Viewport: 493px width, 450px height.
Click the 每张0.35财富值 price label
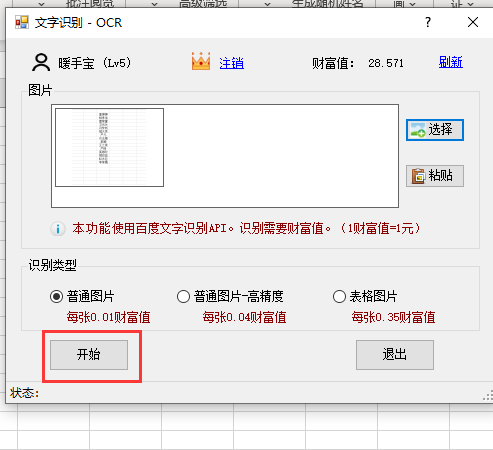(x=393, y=317)
